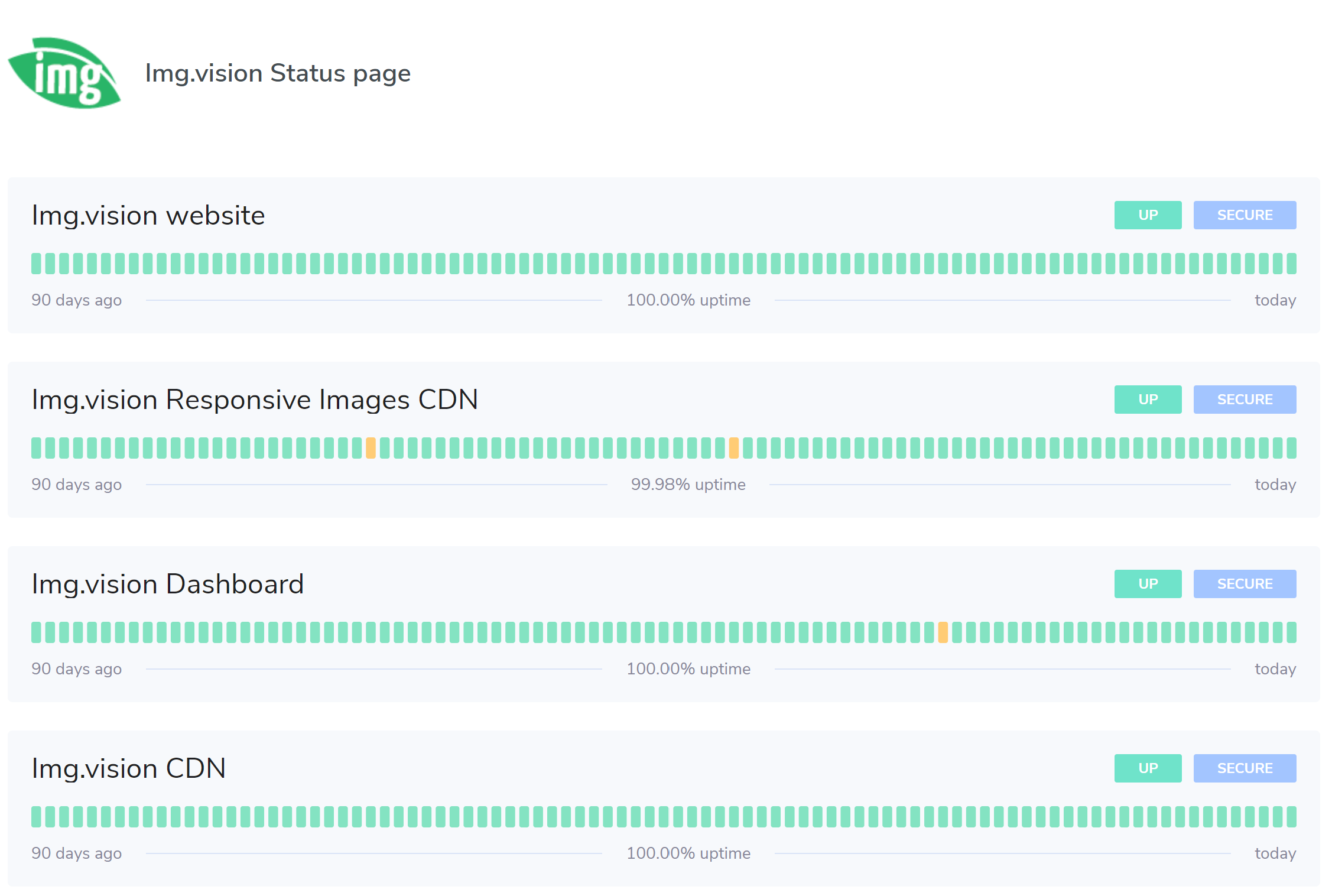Click the SECURE badge for Responsive Images CDN
1332x896 pixels.
pos(1245,400)
